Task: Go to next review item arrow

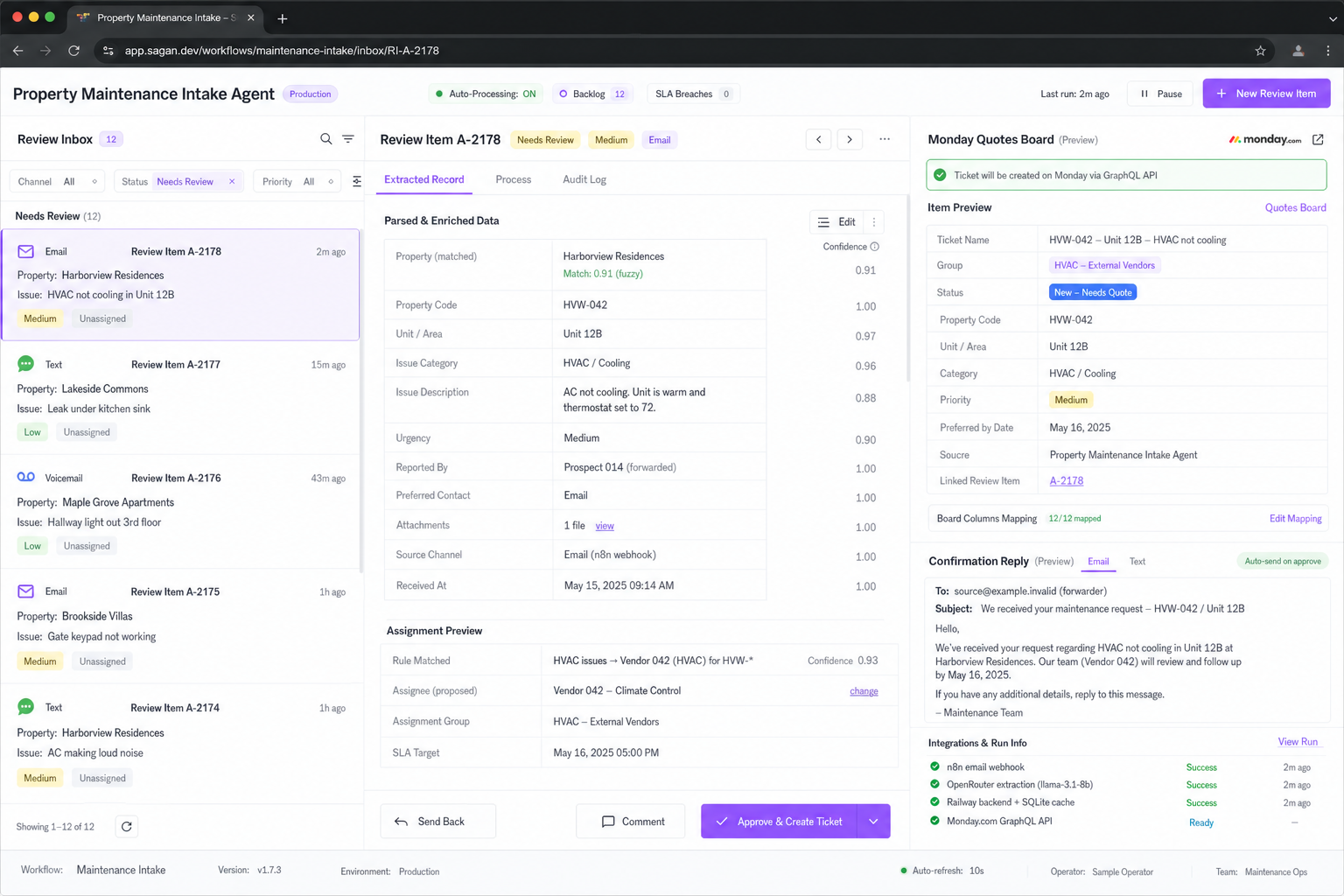Action: point(850,139)
